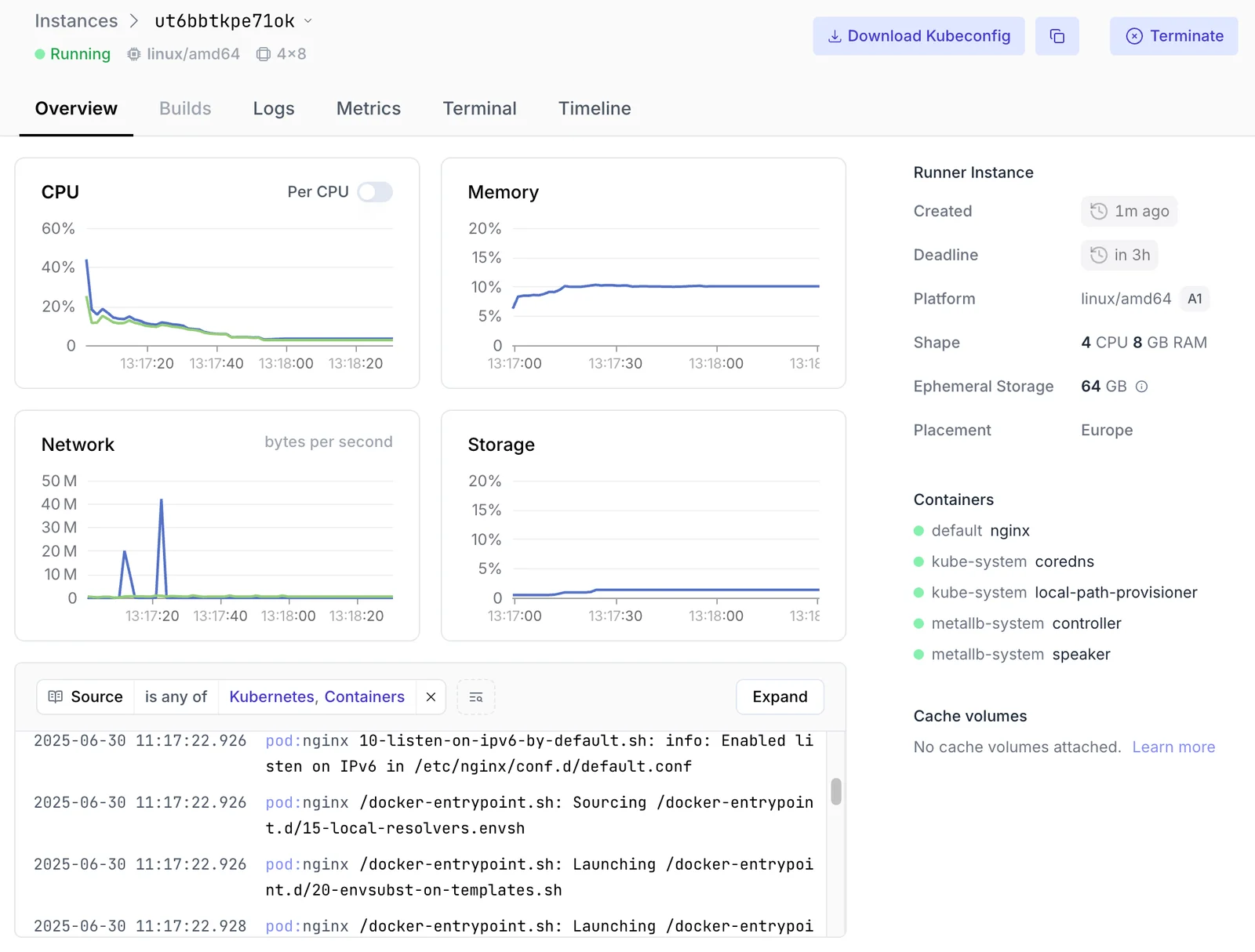
Task: Click Download Kubeconfig button
Action: tap(919, 36)
